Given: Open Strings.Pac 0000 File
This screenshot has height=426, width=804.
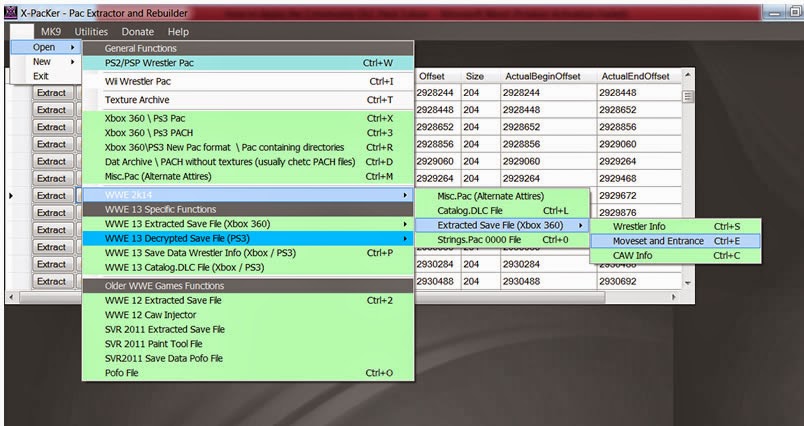Looking at the screenshot, I should (x=502, y=239).
